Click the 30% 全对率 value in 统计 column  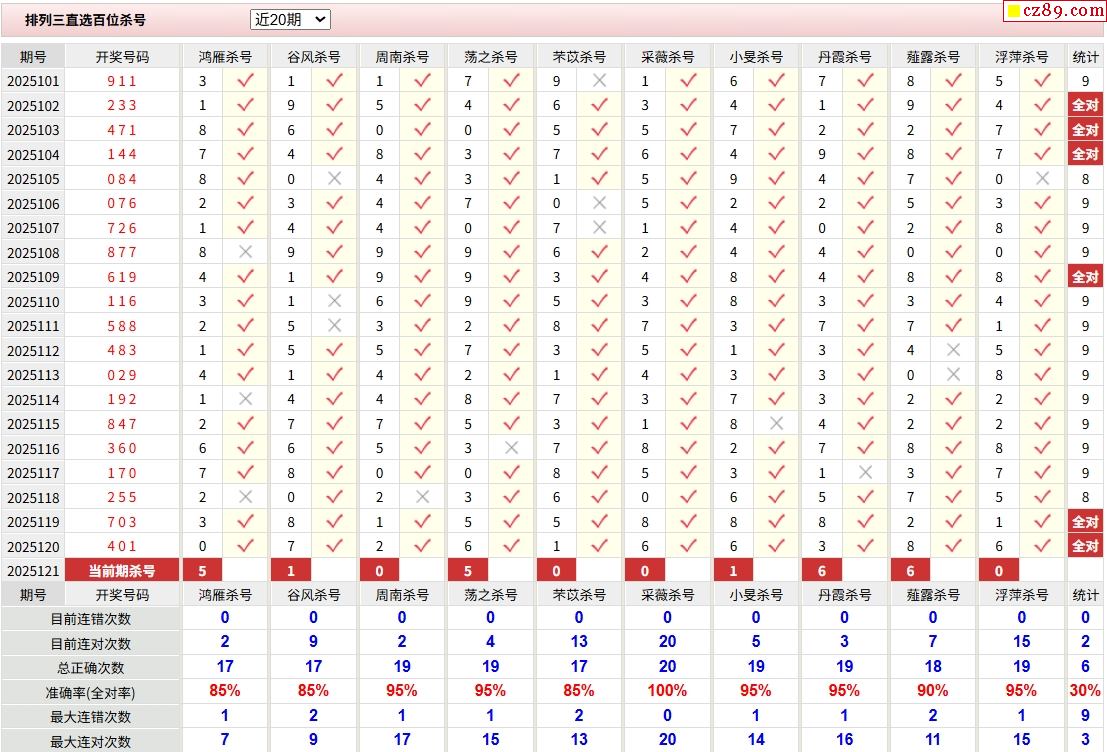click(x=1085, y=691)
